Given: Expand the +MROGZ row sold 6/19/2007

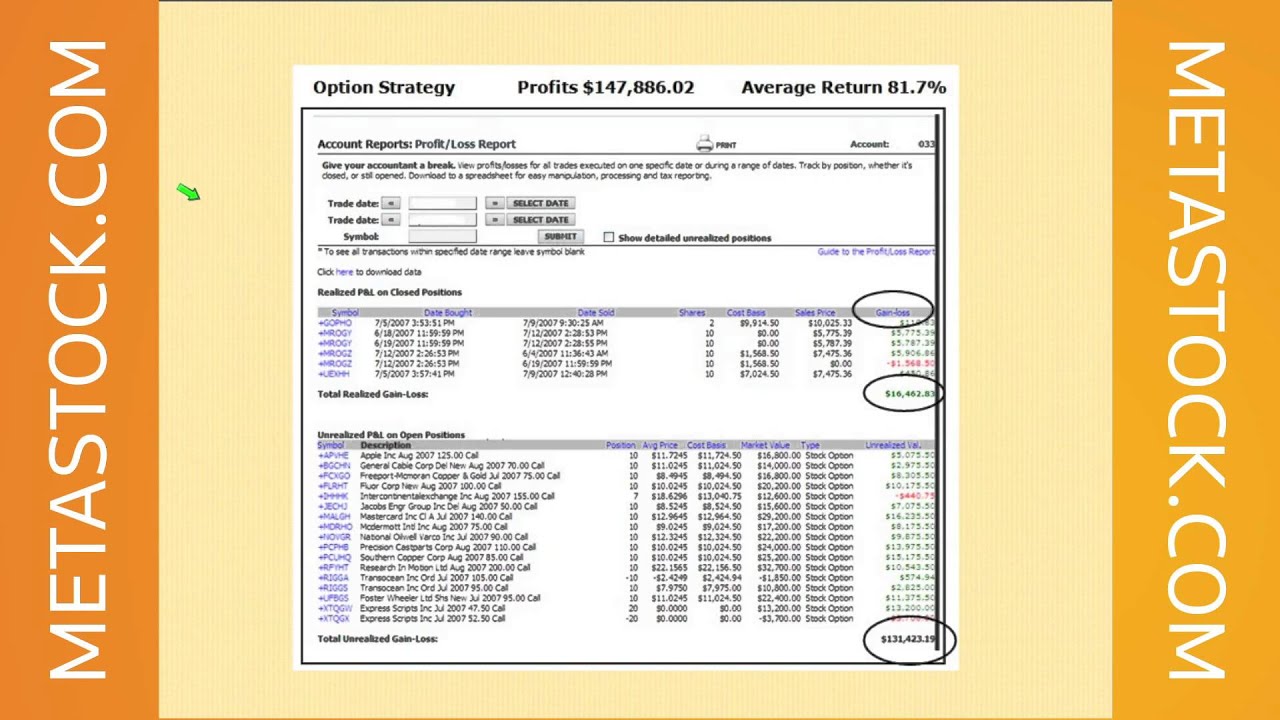Looking at the screenshot, I should (x=335, y=363).
